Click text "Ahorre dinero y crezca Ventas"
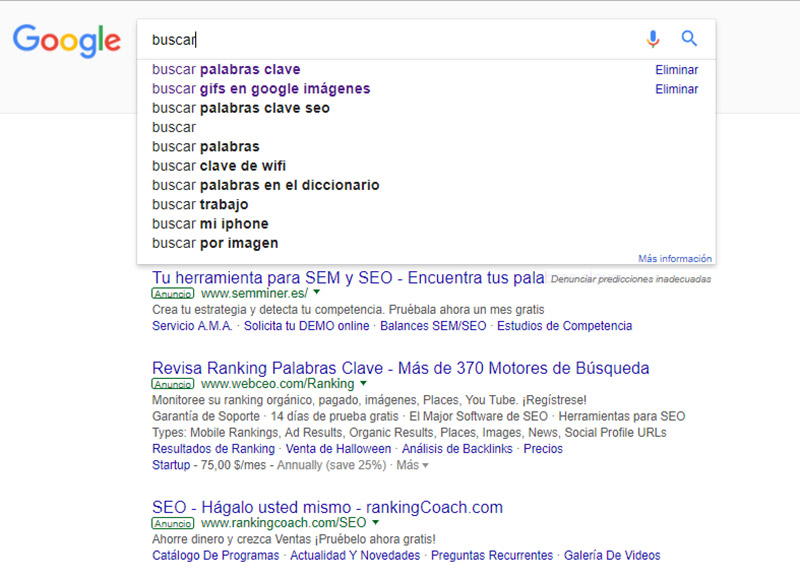 [x=231, y=539]
